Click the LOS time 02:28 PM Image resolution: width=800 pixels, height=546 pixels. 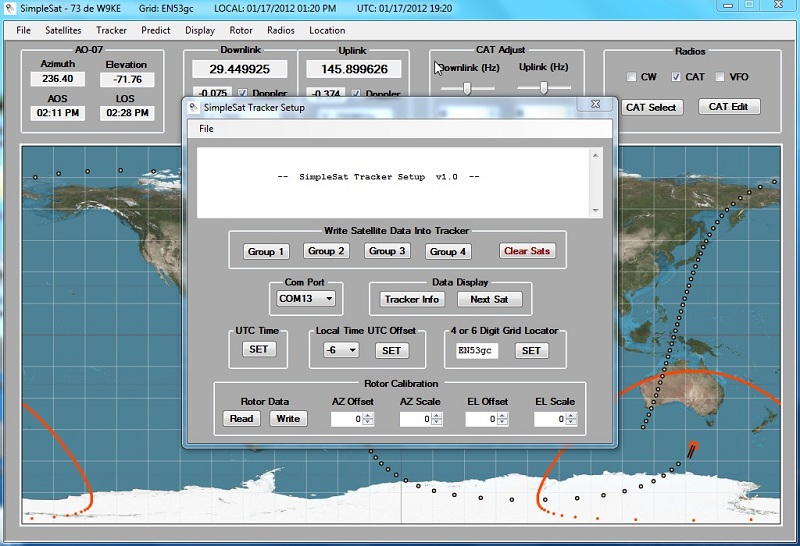point(128,113)
